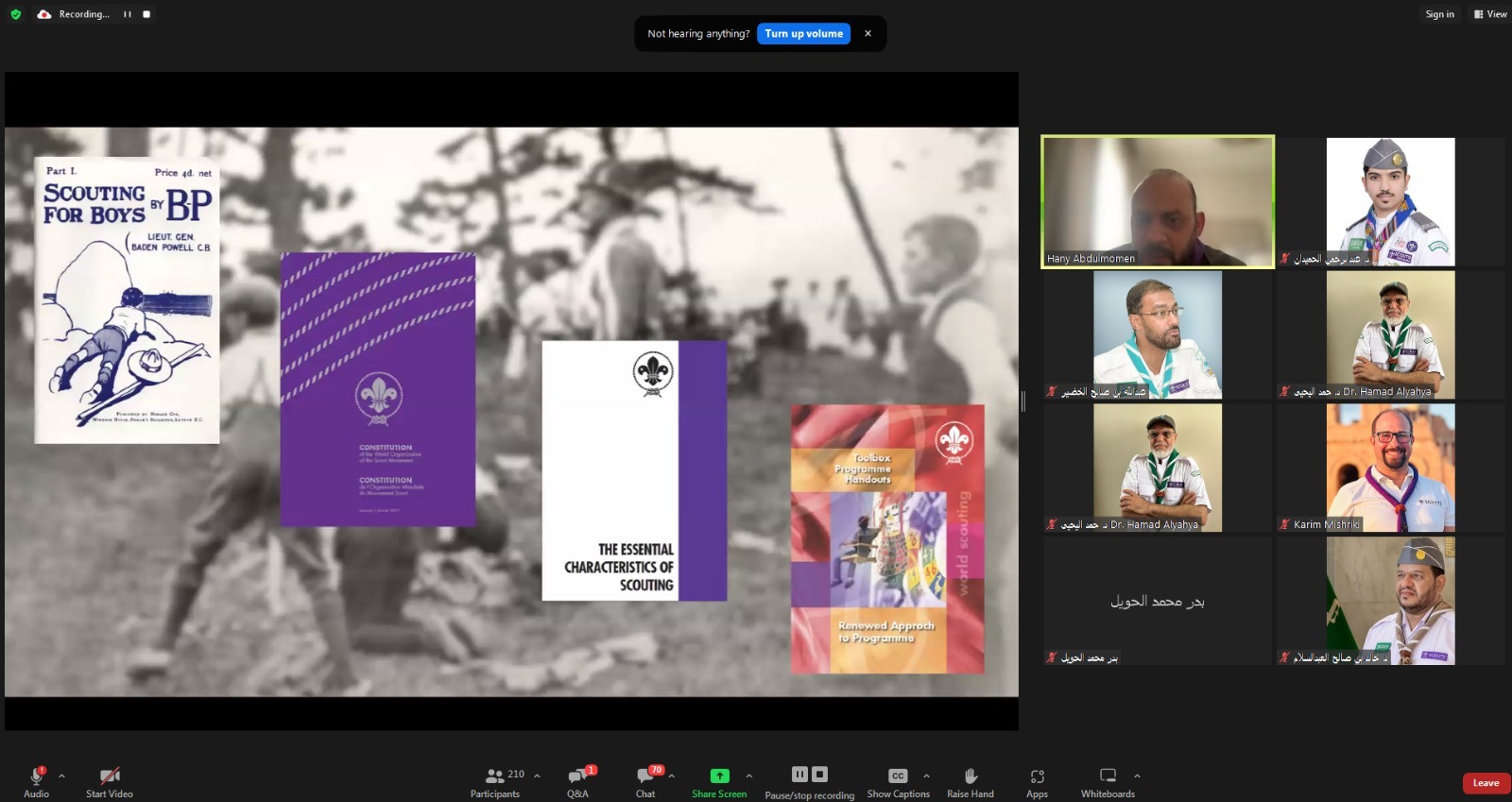This screenshot has height=802, width=1512.
Task: Expand the Share Screen options arrow
Action: tap(749, 776)
